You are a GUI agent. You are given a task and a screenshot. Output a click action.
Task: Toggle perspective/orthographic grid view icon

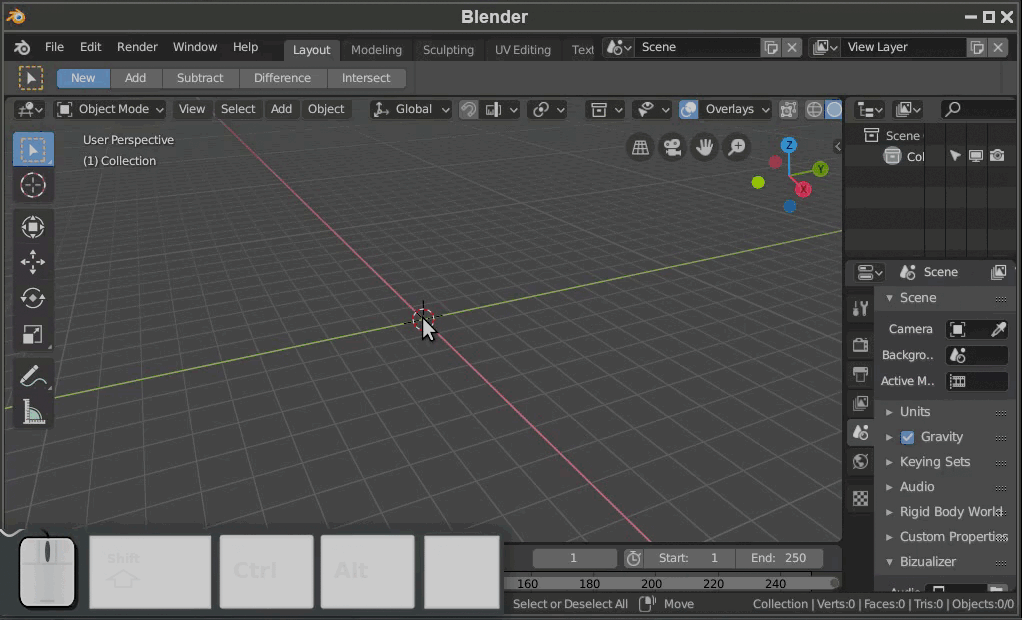pyautogui.click(x=640, y=147)
